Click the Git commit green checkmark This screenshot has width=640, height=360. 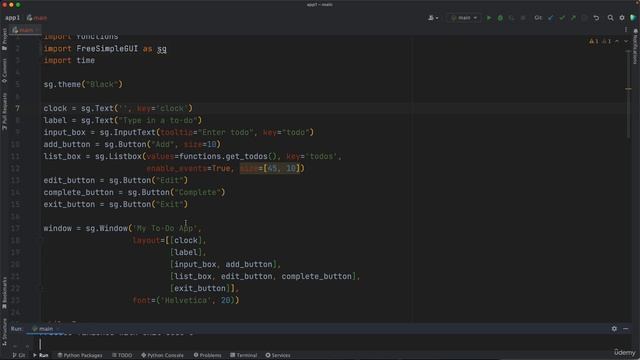562,18
